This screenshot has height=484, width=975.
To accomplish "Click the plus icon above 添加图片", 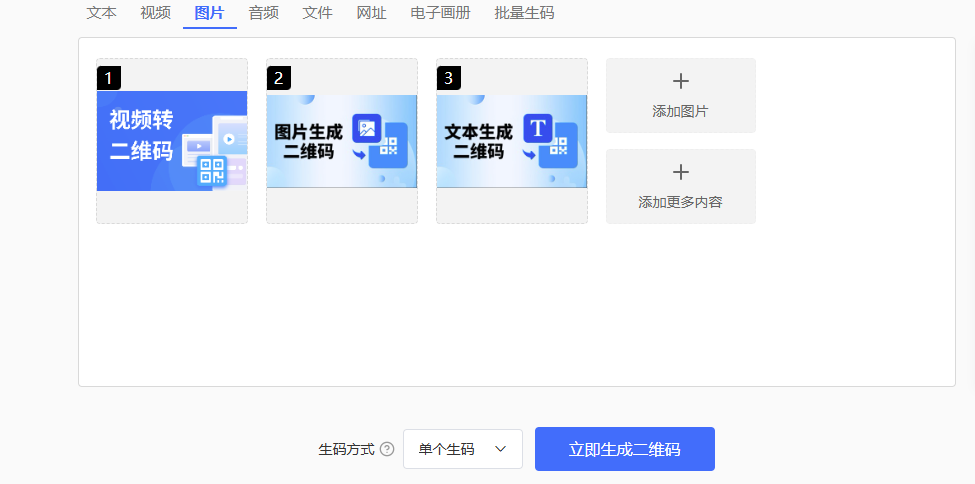I will tap(681, 82).
